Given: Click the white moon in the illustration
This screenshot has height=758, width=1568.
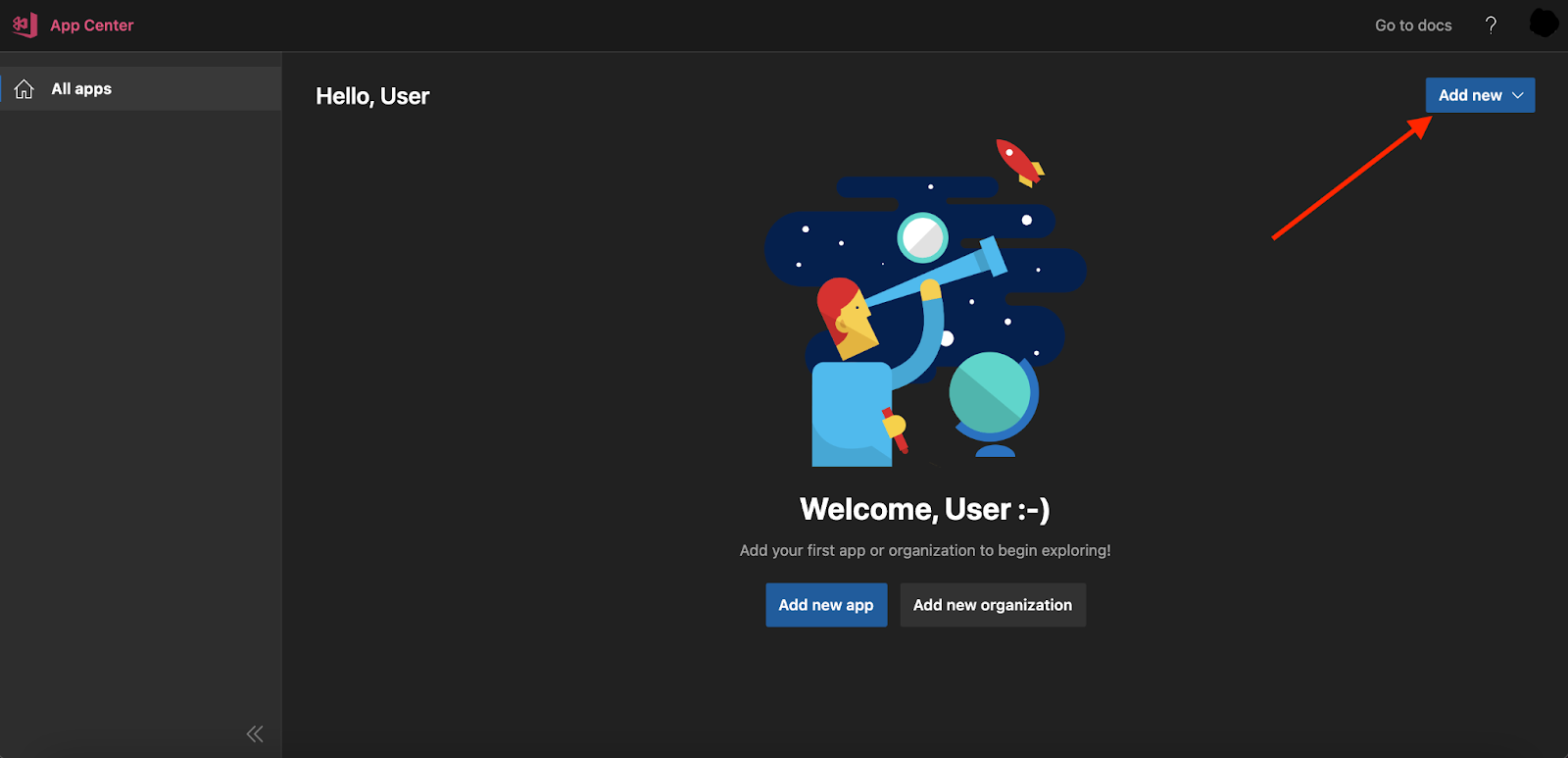Looking at the screenshot, I should pos(923,236).
